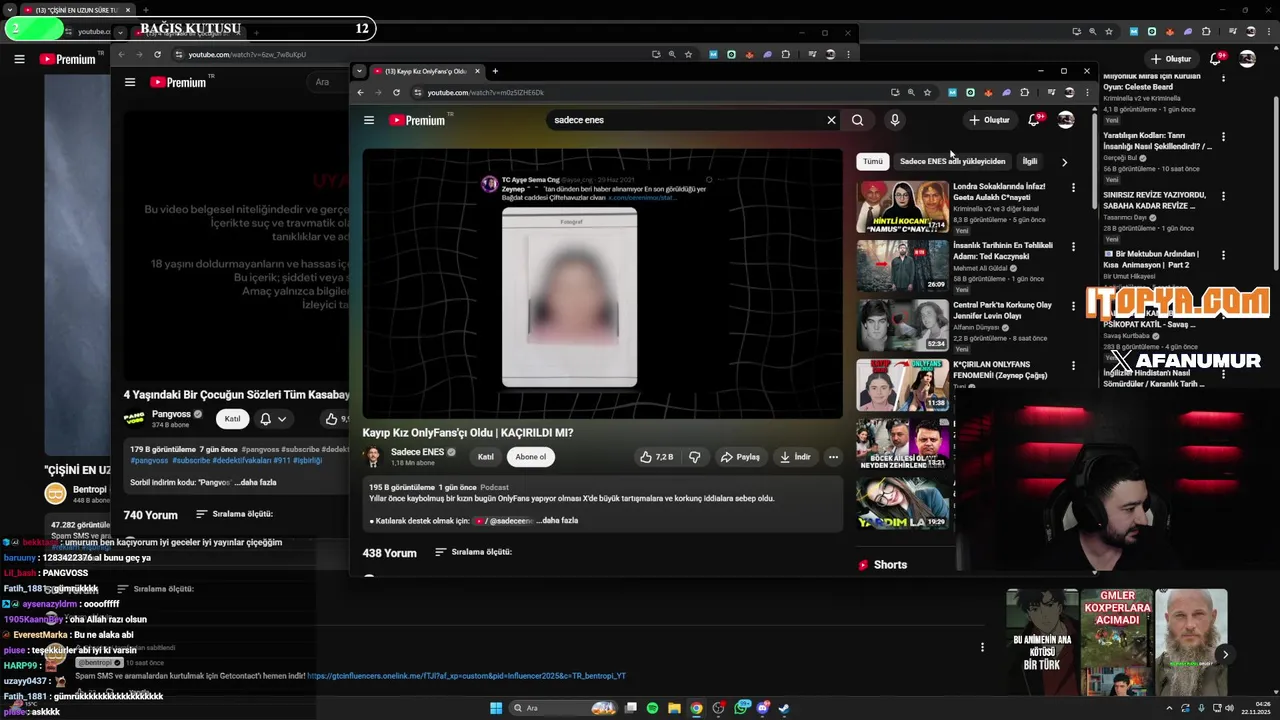The image size is (1280, 720).
Task: Open the Windows Start menu
Action: (495, 708)
